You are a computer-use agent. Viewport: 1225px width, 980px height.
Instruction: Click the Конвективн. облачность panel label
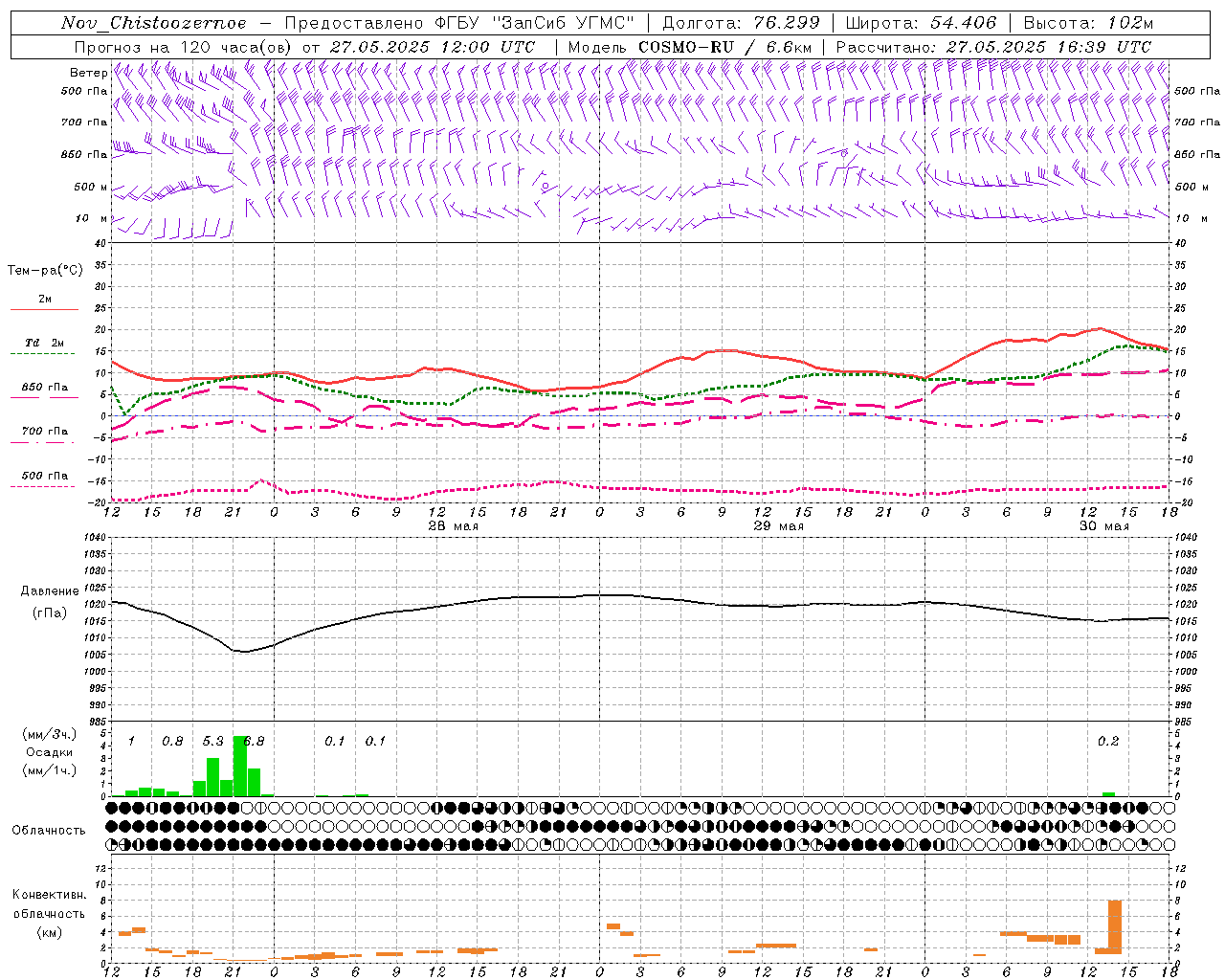(x=49, y=904)
